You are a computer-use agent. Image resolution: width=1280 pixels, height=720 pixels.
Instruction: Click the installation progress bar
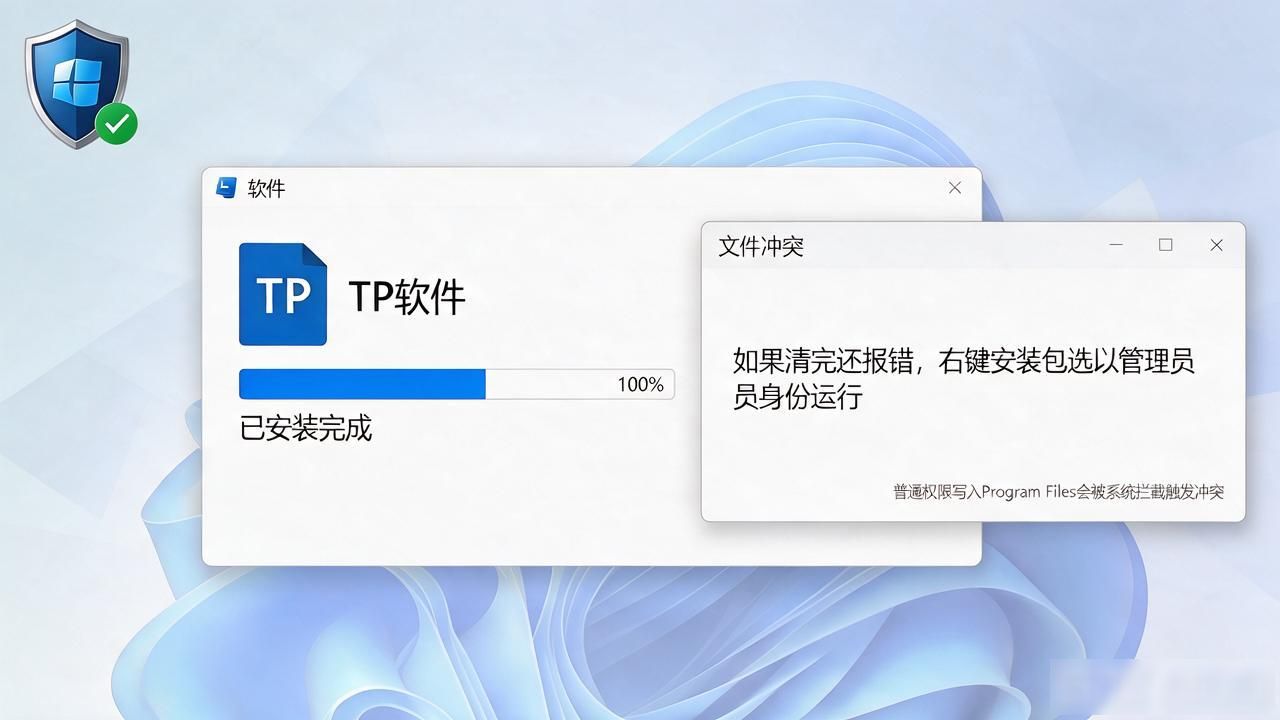coord(456,384)
